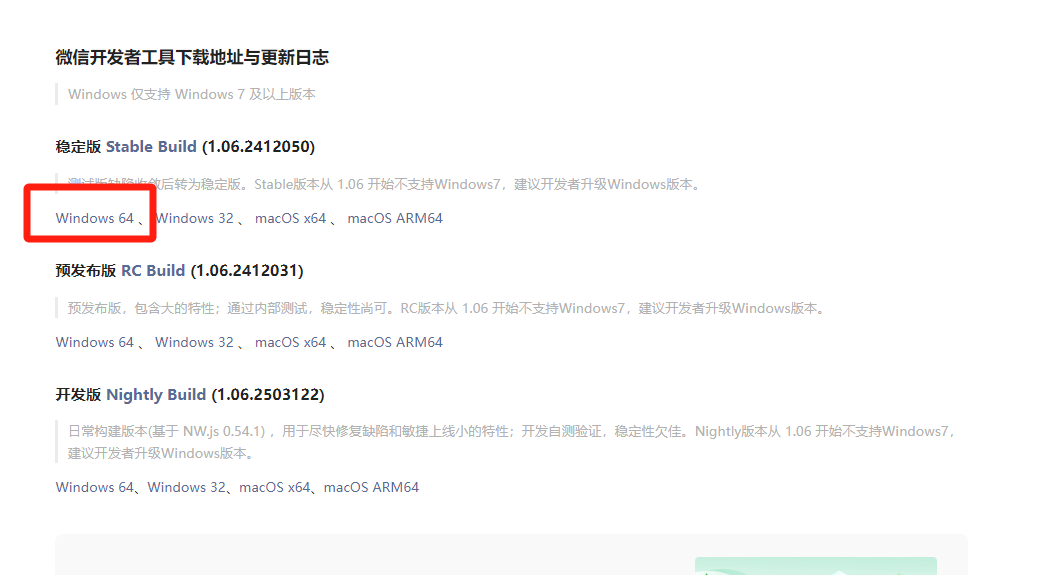Download Stable Build Windows 64 installer
Viewport: 1052px width, 575px height.
[95, 218]
